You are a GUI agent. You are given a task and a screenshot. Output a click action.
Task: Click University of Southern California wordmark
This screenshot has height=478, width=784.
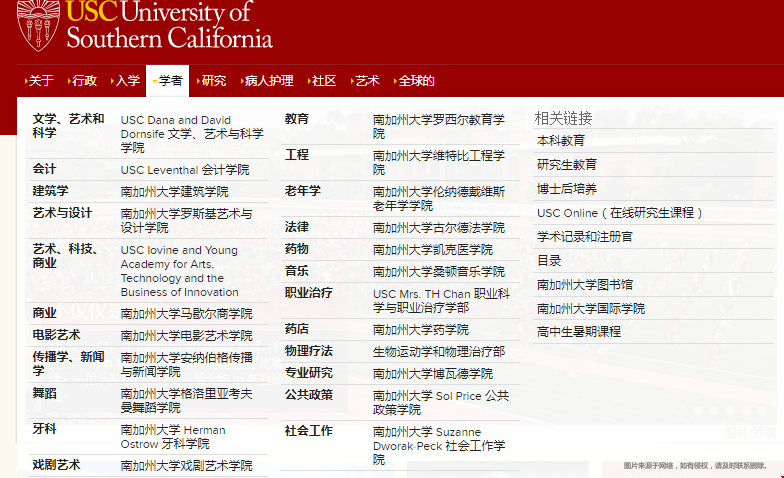[x=170, y=25]
